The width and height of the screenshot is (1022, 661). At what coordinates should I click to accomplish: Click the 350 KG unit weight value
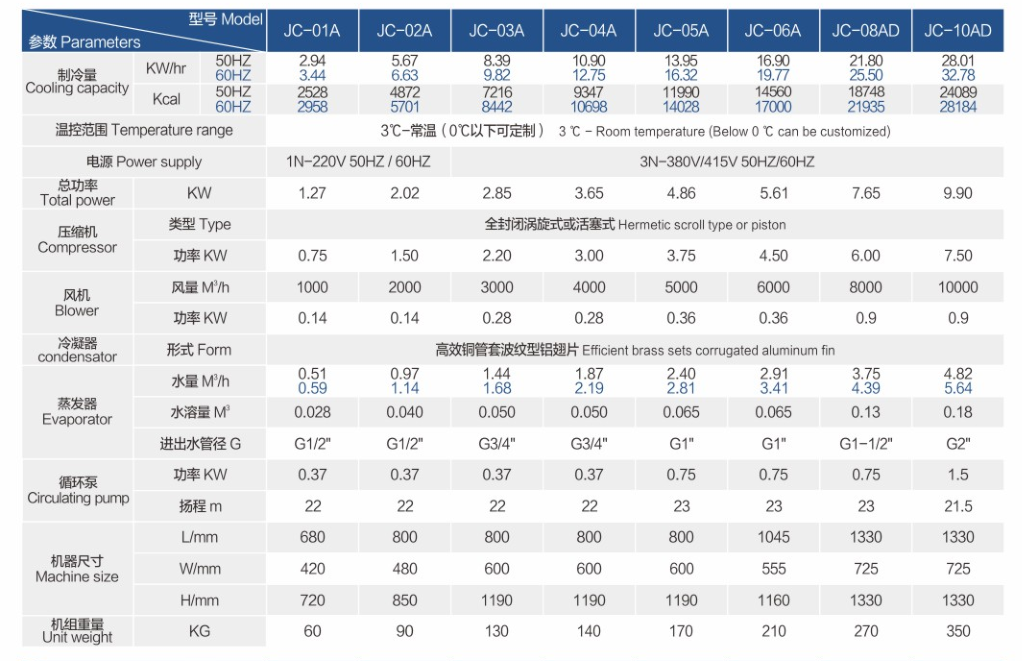(957, 631)
